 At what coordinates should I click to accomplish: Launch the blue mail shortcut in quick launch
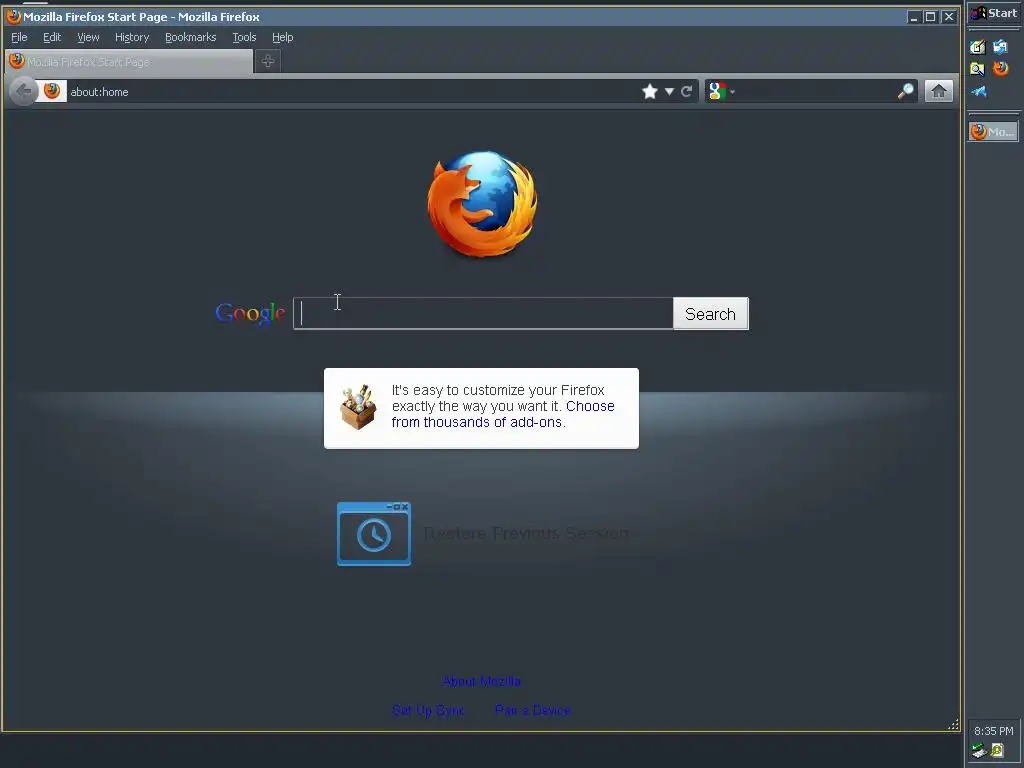(1000, 46)
